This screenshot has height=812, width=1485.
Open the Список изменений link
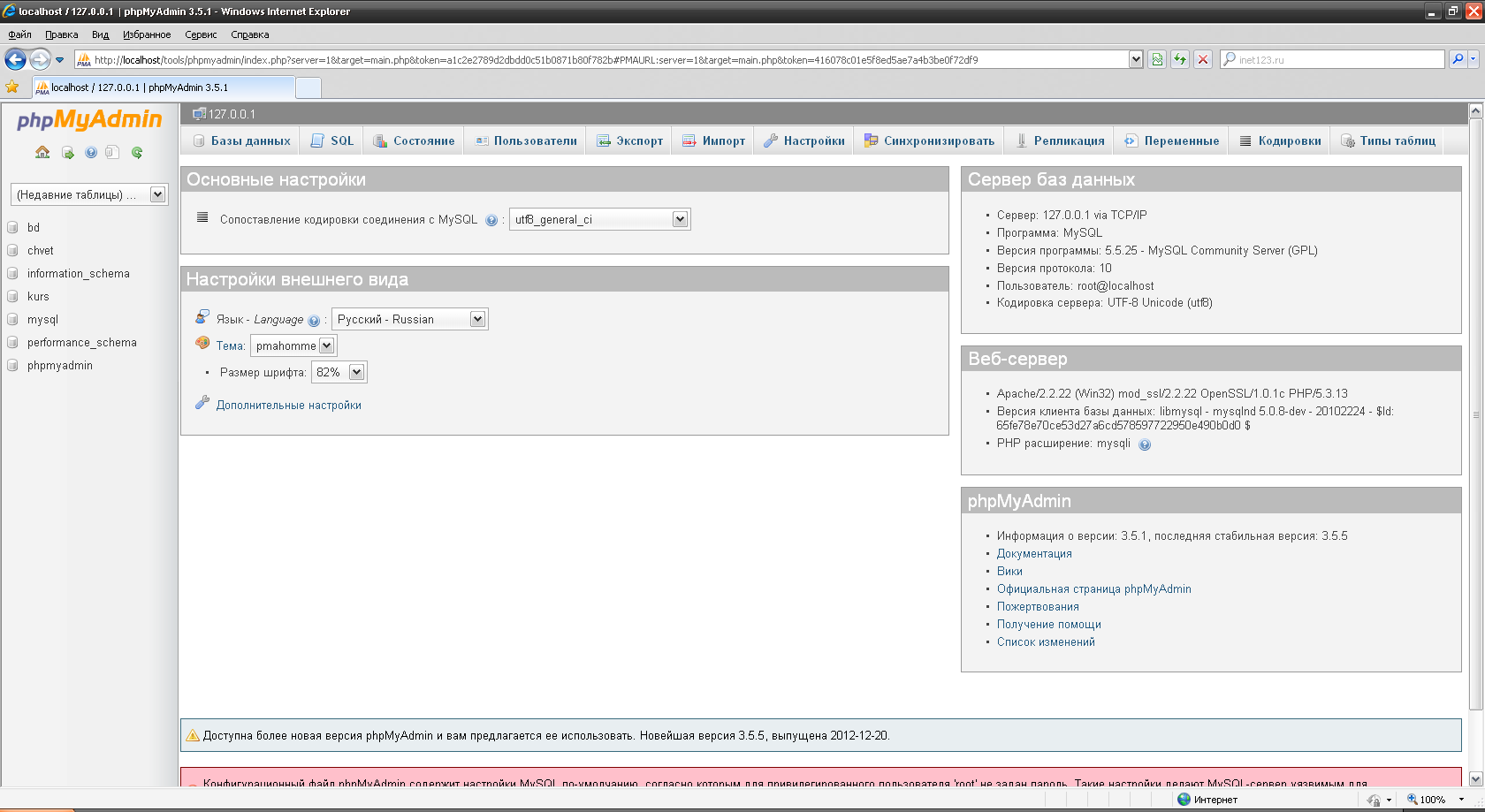1046,642
